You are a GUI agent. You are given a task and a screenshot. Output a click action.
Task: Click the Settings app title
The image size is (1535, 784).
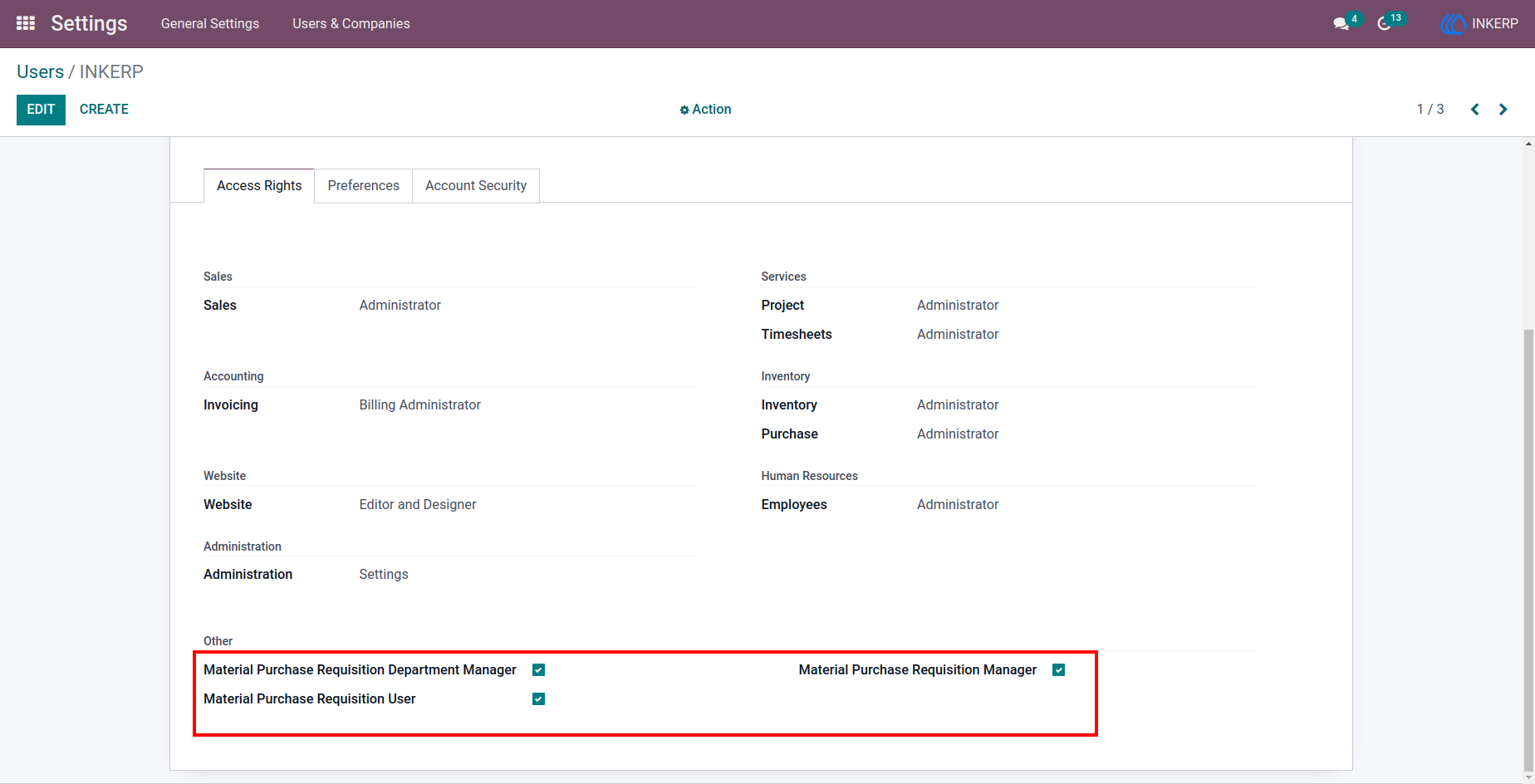89,24
